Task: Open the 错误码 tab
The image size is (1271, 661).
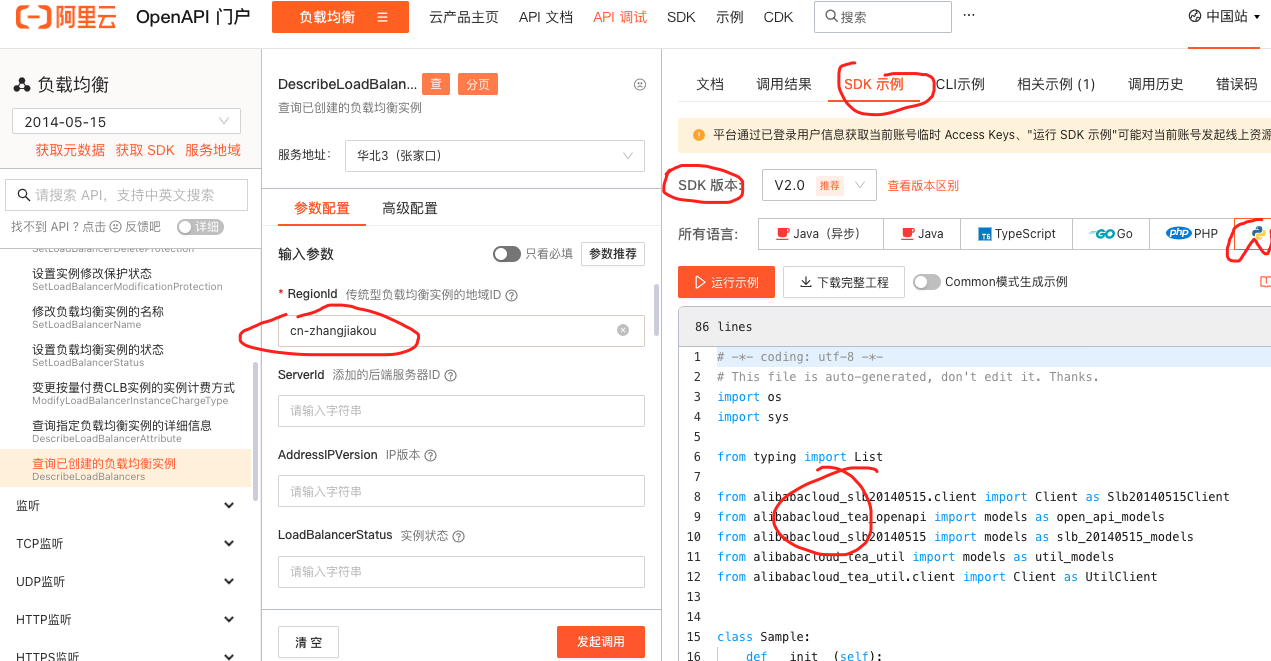Action: click(x=1237, y=84)
